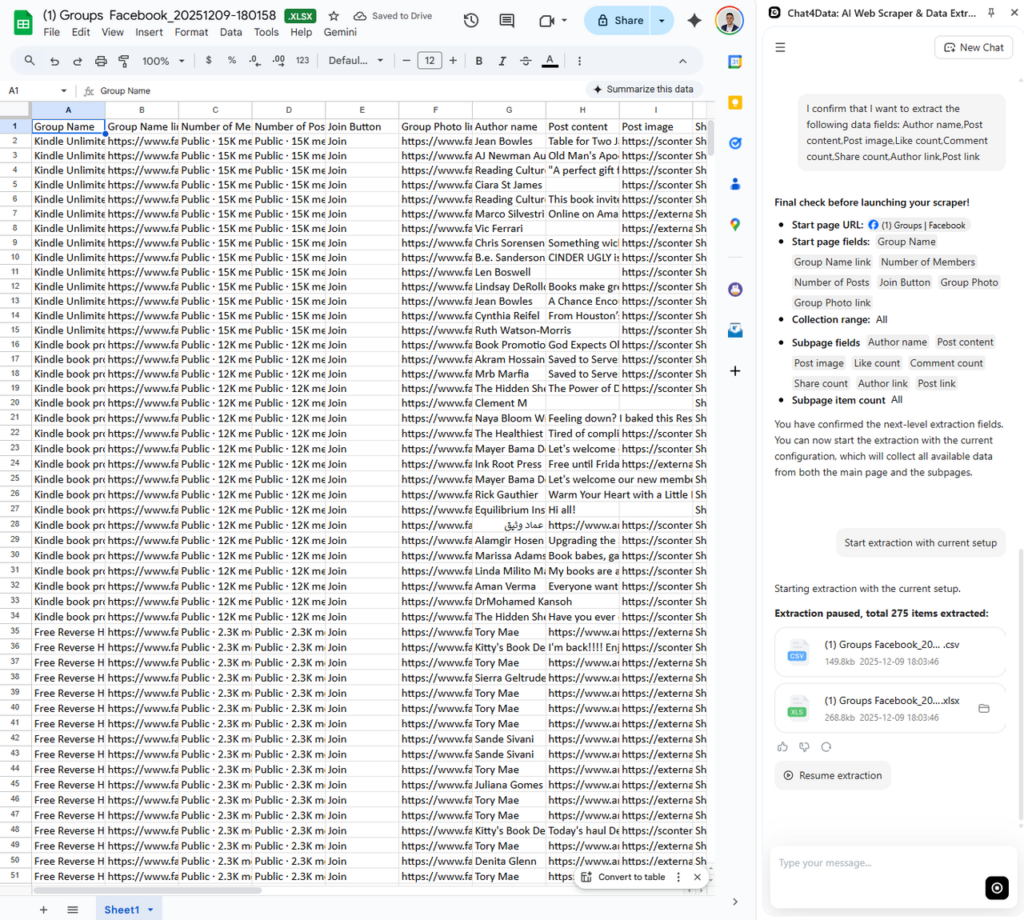
Task: Select the paint format tool
Action: click(121, 60)
